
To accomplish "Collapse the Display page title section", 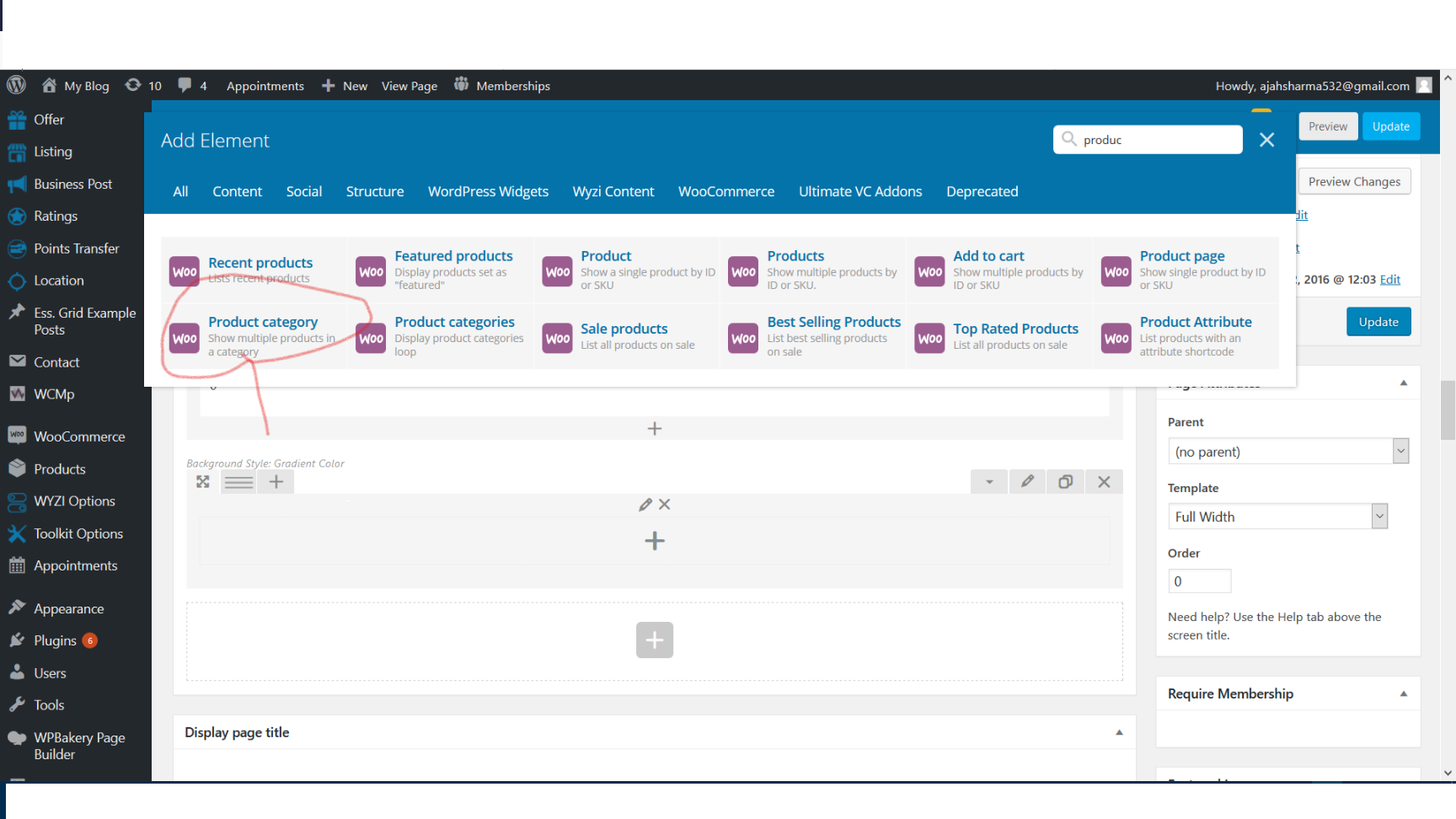I will pos(1119,732).
